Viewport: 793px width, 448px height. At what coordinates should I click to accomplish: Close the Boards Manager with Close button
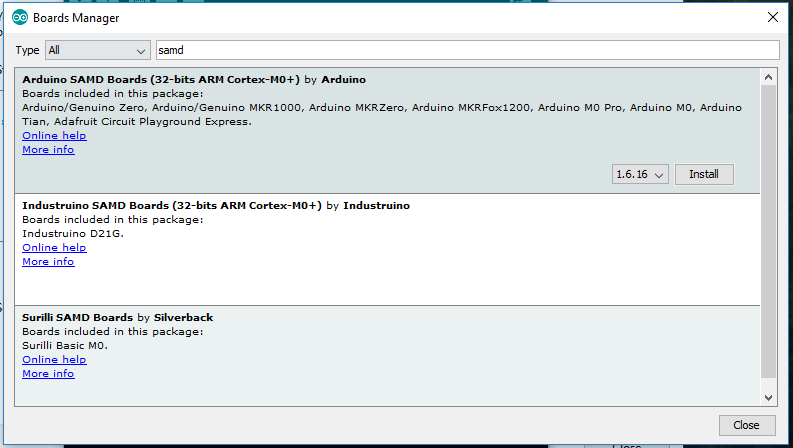point(746,425)
